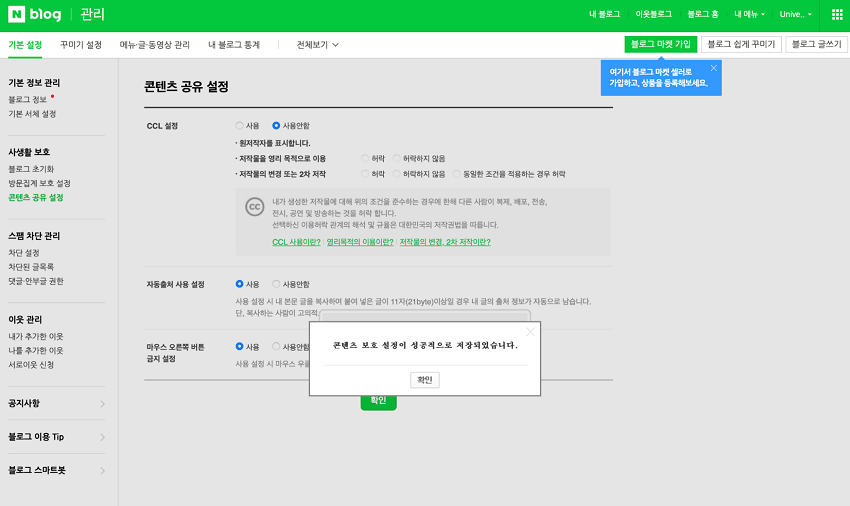Close the blue blog market tooltip
Screen dimensions: 850x506
(x=713, y=68)
